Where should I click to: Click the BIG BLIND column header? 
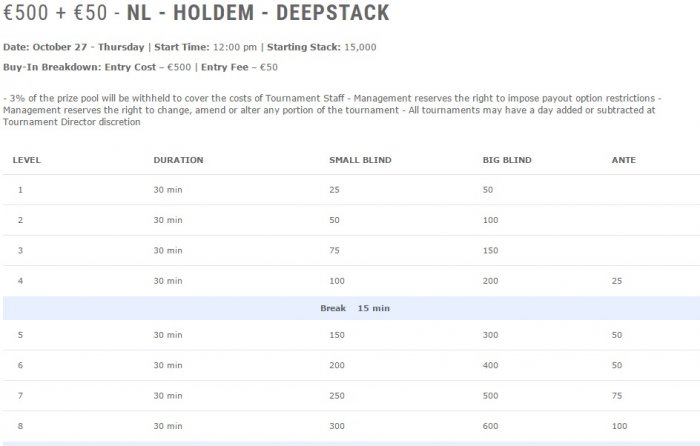coord(507,160)
